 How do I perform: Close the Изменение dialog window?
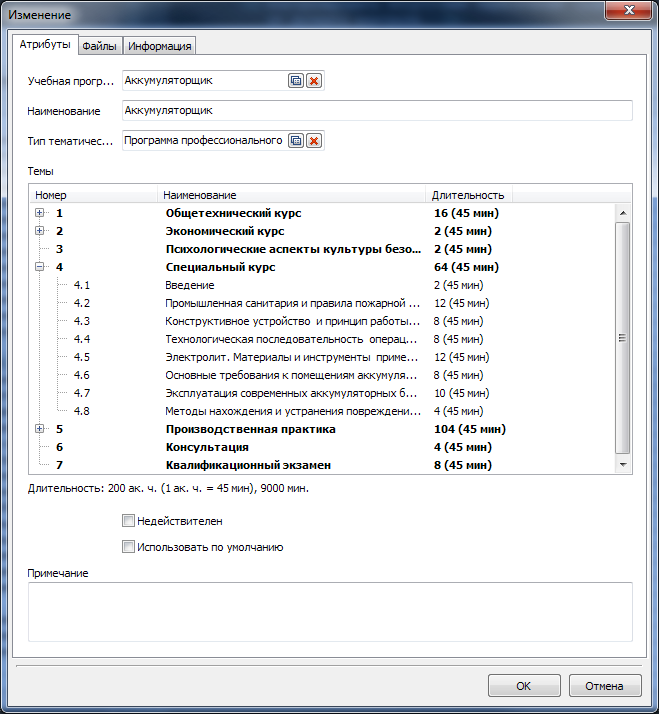[629, 10]
